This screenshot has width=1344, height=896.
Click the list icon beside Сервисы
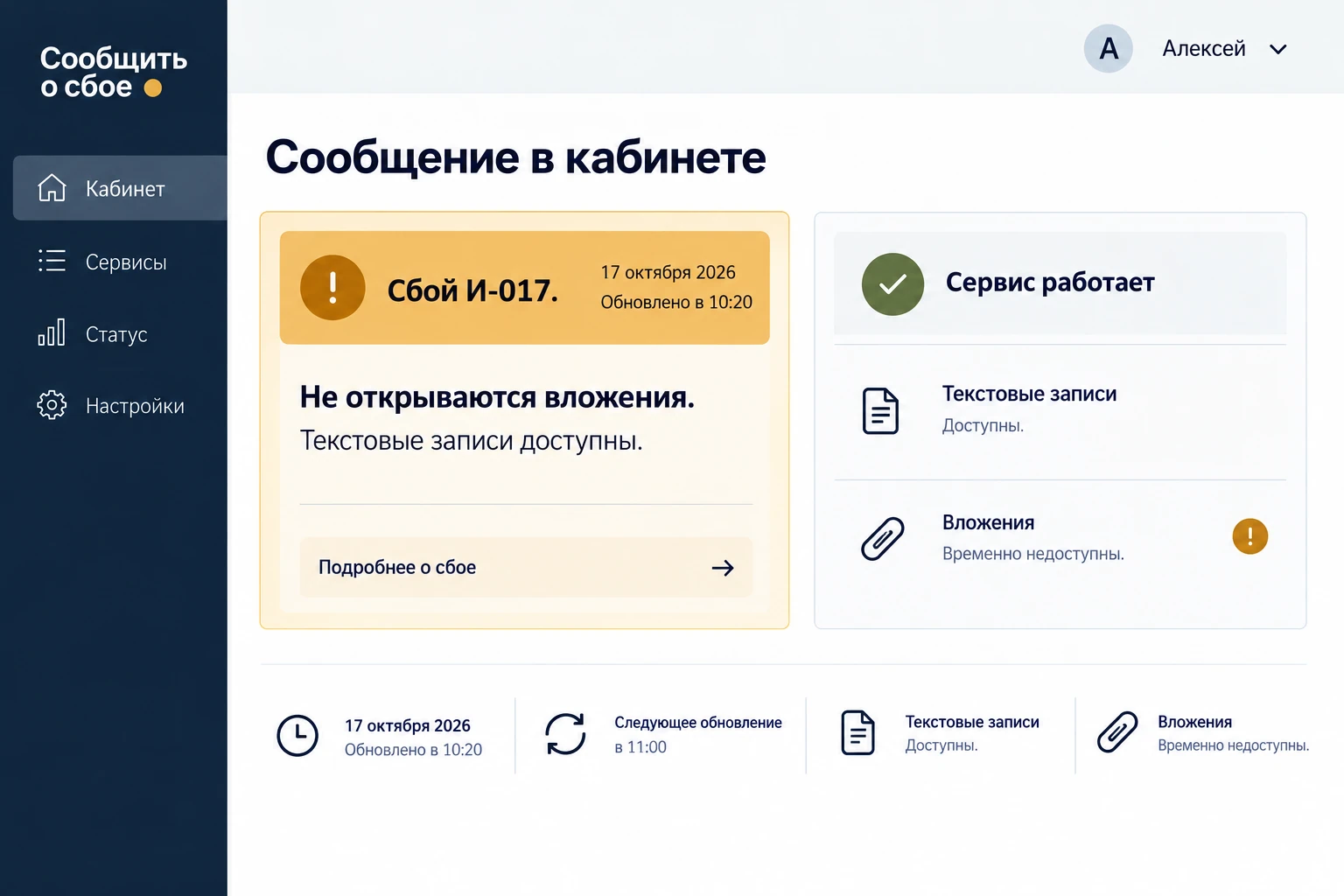tap(52, 261)
